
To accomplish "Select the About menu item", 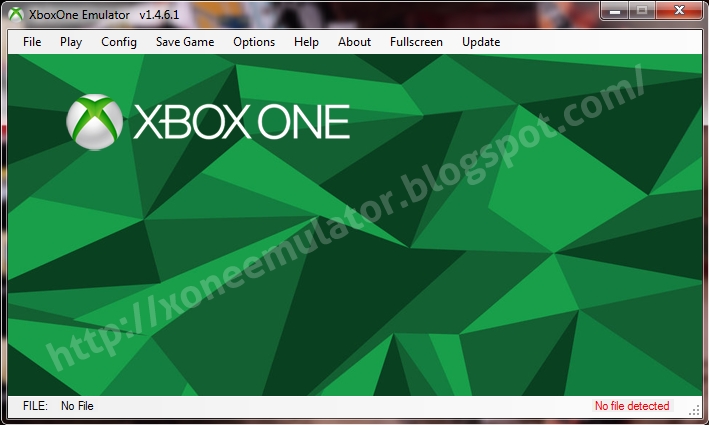I will [x=354, y=42].
